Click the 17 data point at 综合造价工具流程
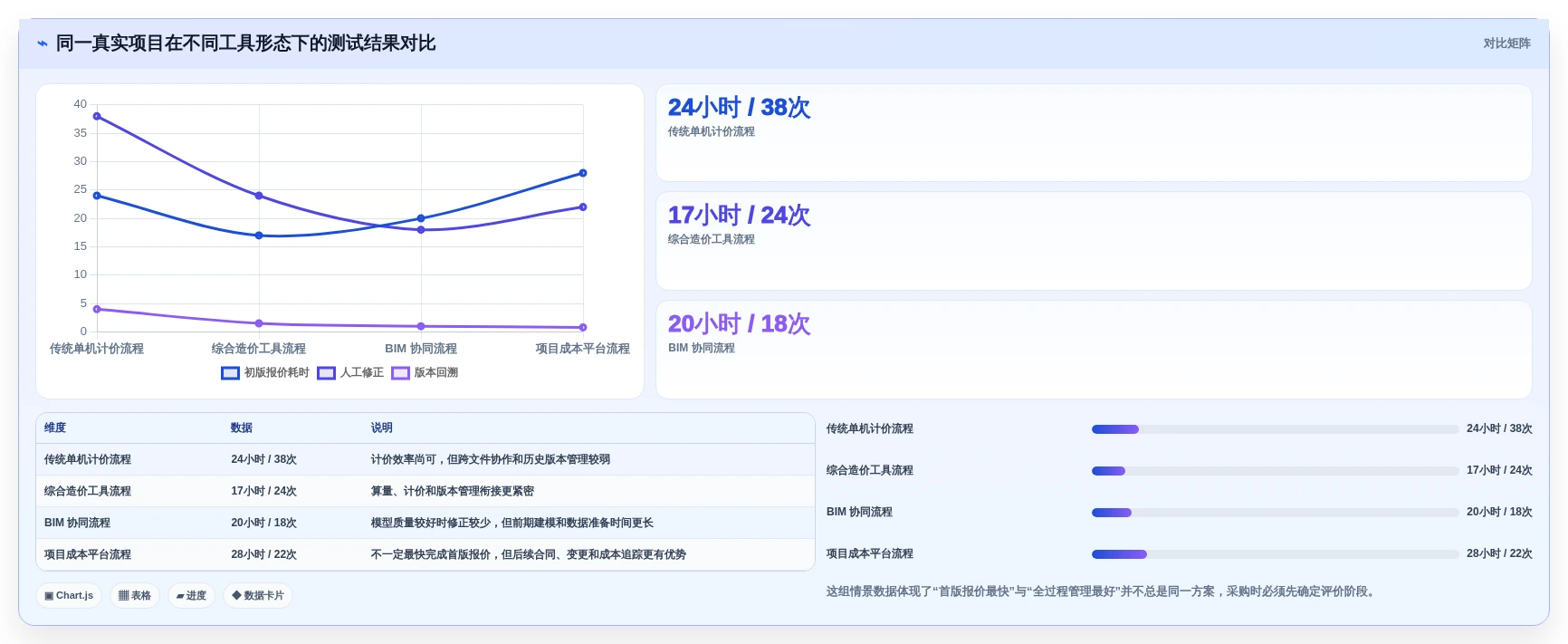1568x644 pixels. [259, 235]
